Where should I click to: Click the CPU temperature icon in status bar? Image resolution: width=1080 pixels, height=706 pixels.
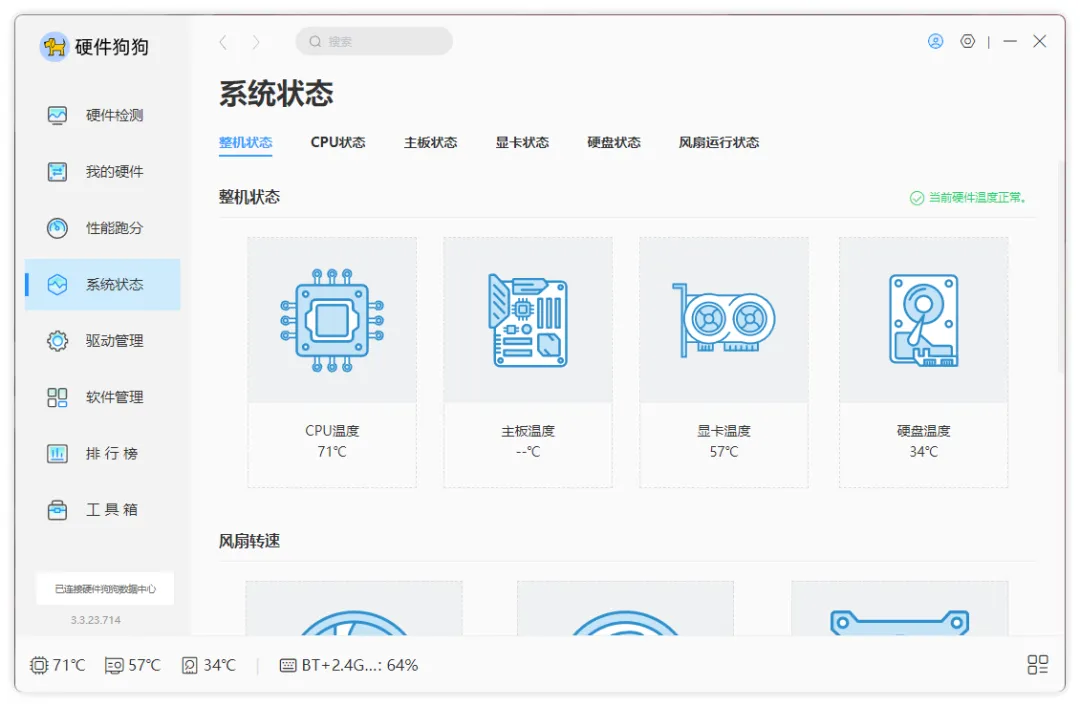pos(37,664)
